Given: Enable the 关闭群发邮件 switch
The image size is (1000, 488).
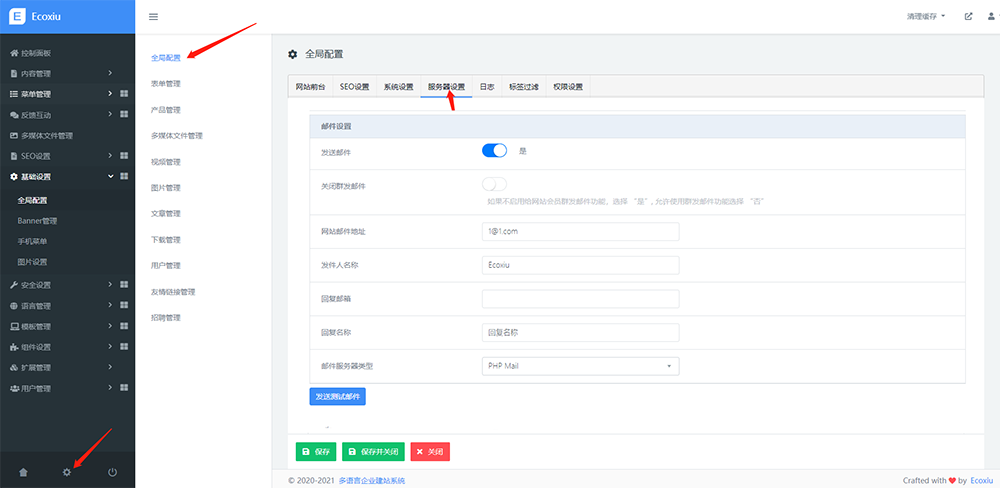Looking at the screenshot, I should (x=495, y=184).
